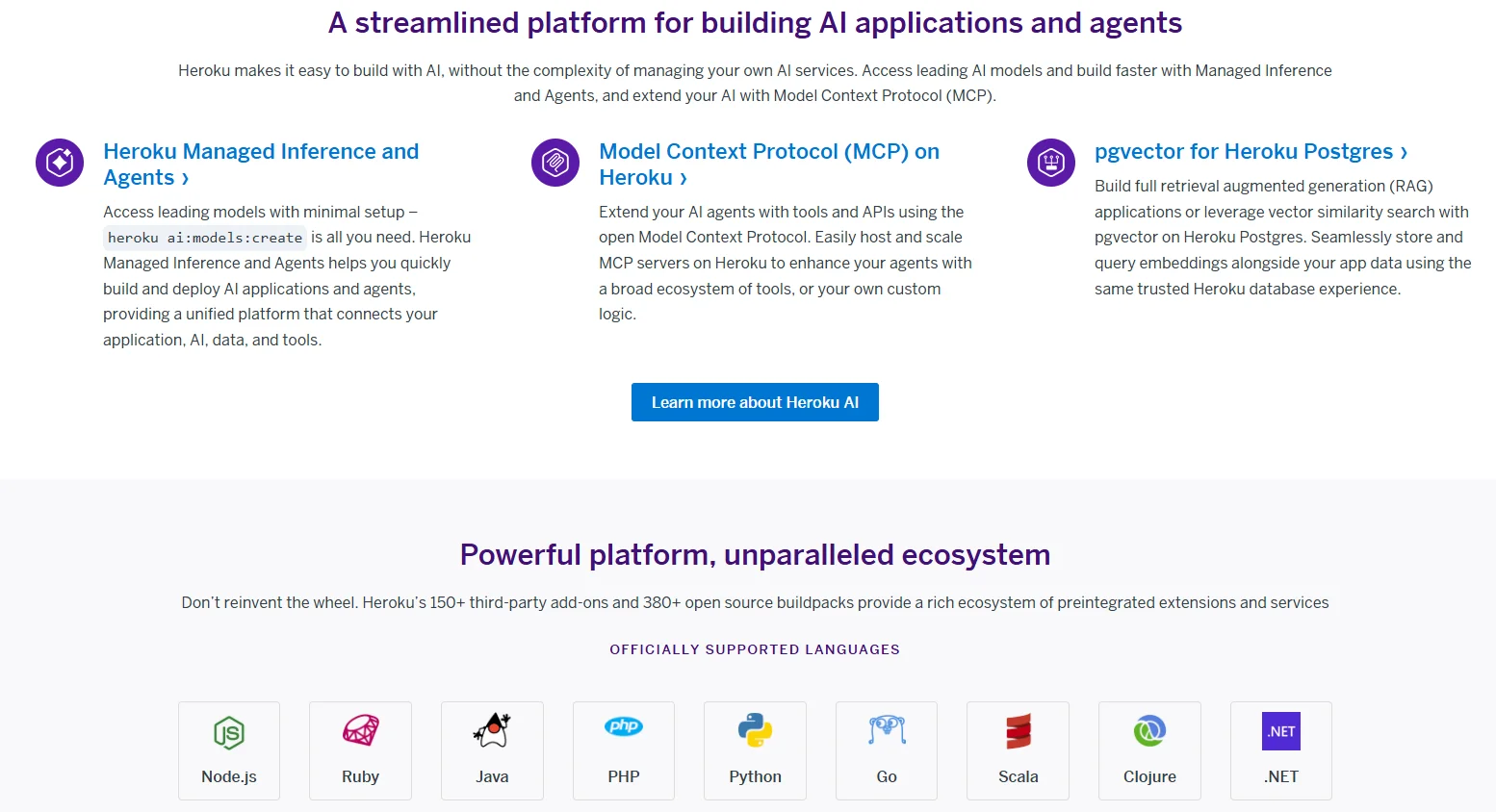Click the pgvector circular badge icon
Image resolution: width=1496 pixels, height=812 pixels.
[1050, 163]
